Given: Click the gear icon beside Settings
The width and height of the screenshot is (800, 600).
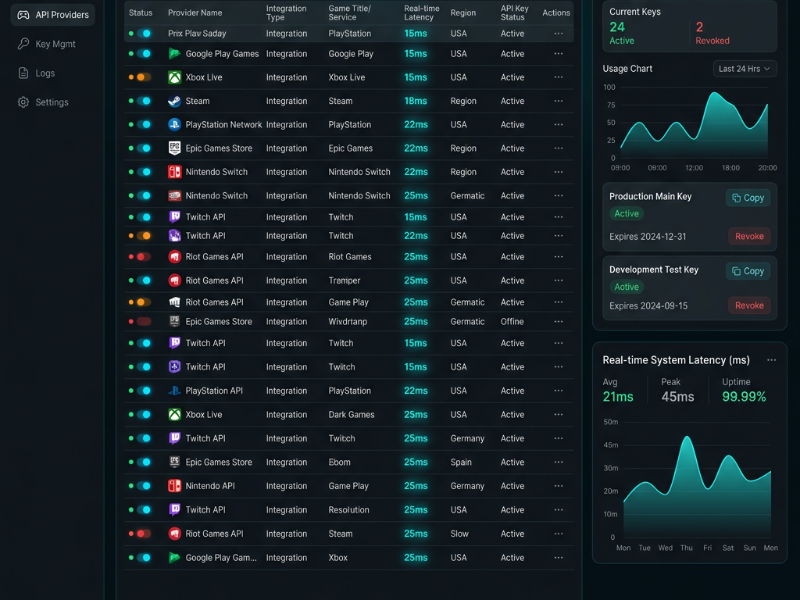Looking at the screenshot, I should click(23, 102).
